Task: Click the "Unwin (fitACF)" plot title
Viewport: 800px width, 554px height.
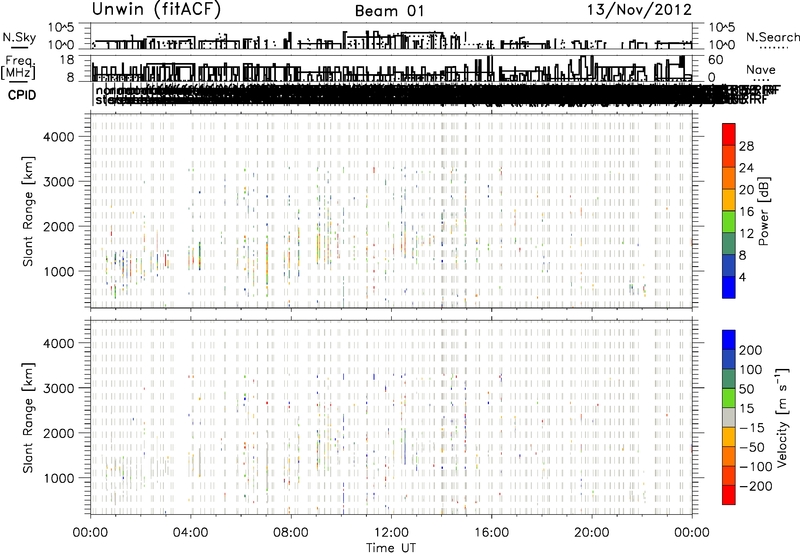Action: pyautogui.click(x=156, y=9)
